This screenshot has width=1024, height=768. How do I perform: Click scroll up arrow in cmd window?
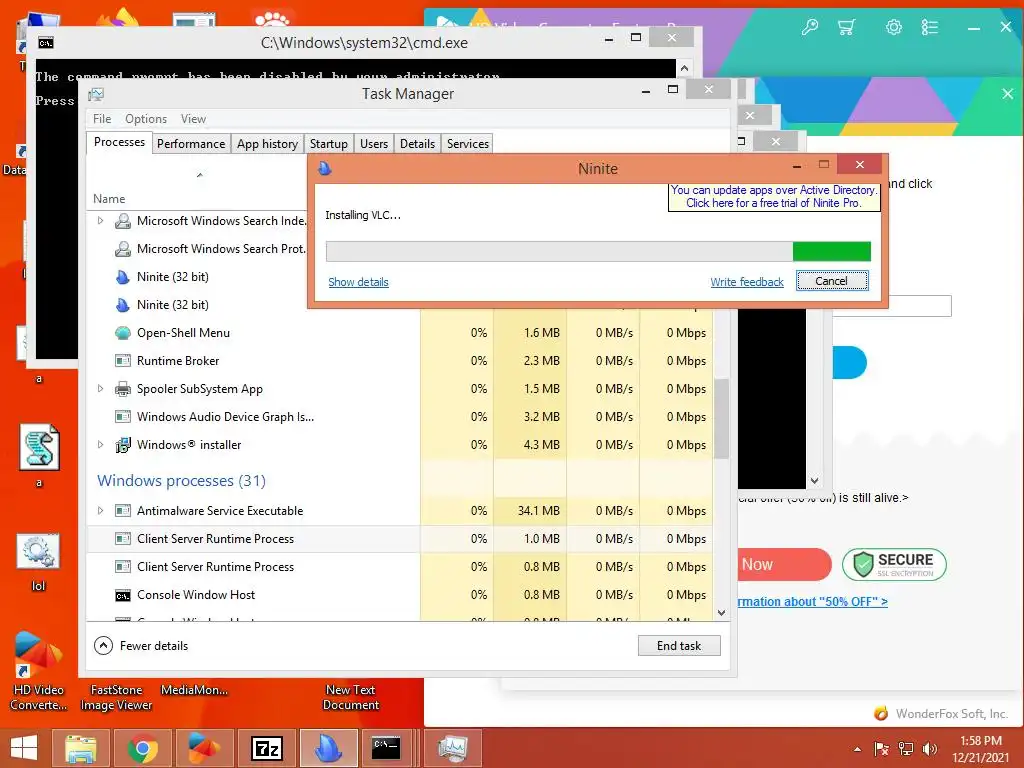(684, 68)
